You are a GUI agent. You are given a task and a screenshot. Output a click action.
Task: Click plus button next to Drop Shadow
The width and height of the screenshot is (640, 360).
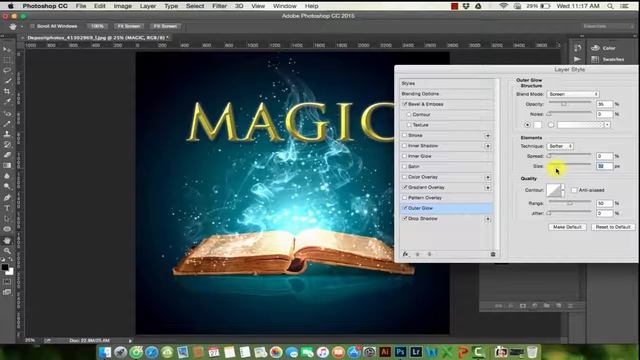click(x=488, y=219)
